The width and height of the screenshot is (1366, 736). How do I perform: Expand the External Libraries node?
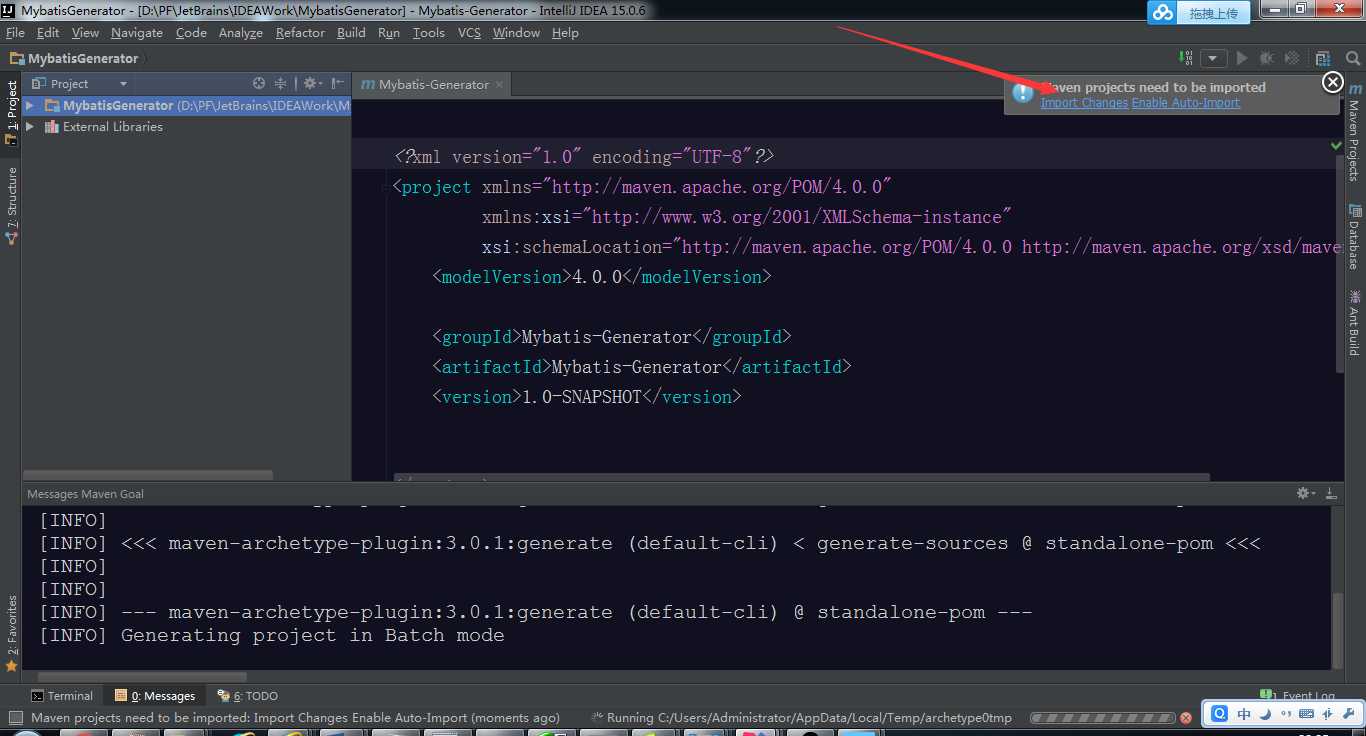[30, 127]
